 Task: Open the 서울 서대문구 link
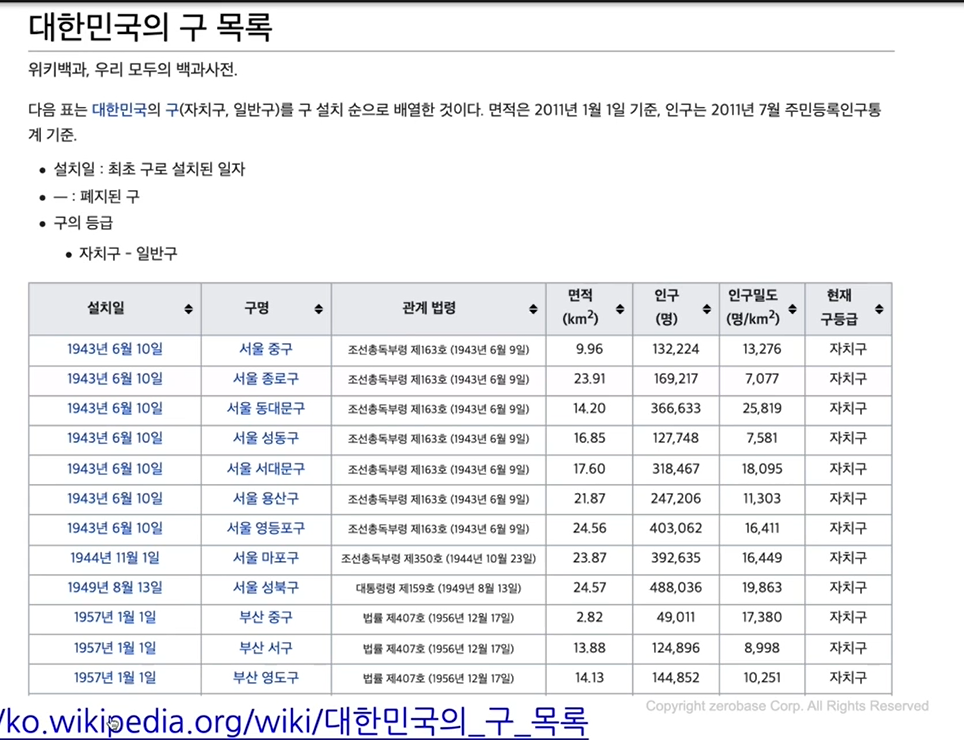(266, 468)
